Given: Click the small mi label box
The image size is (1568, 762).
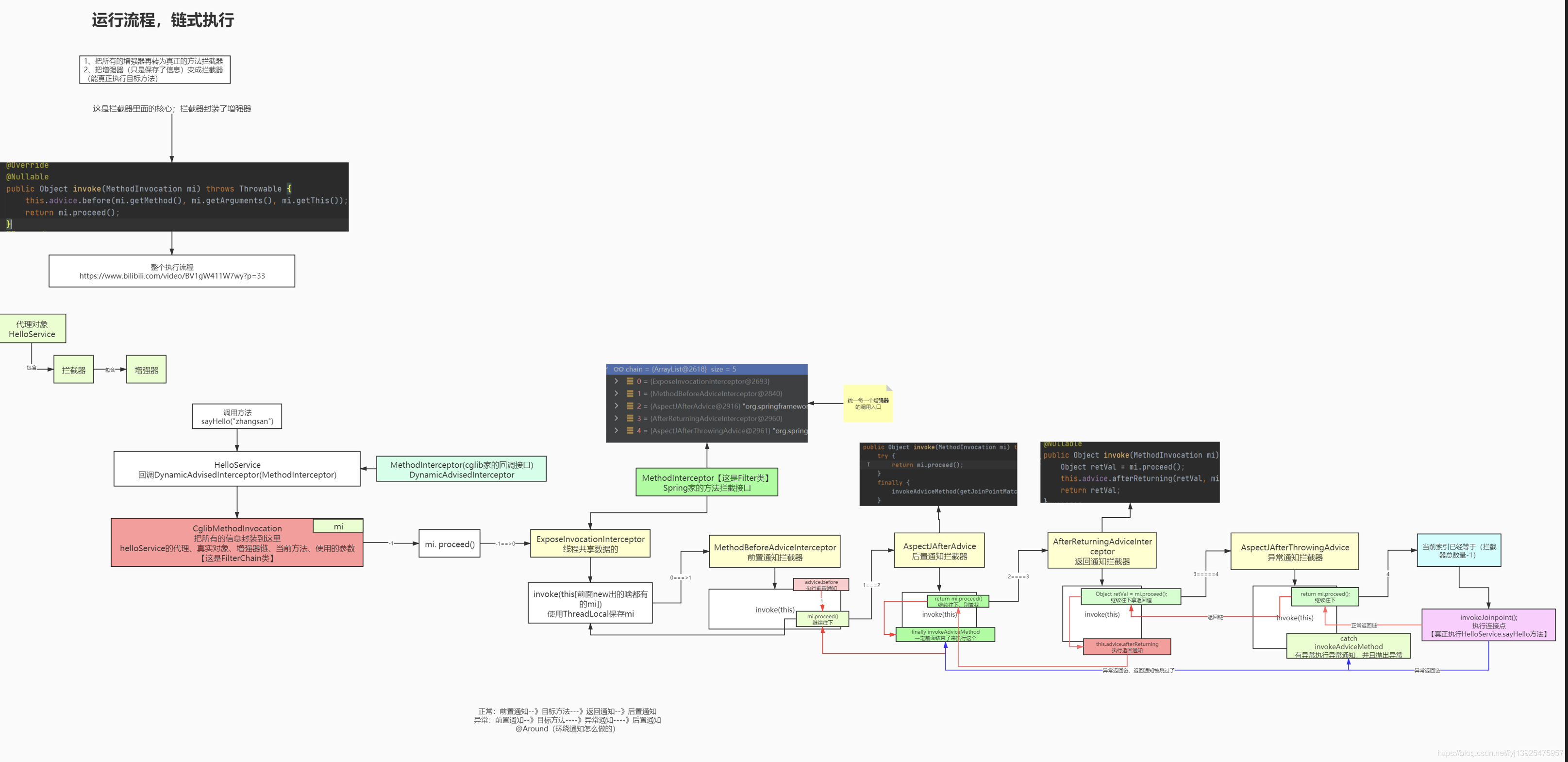Looking at the screenshot, I should tap(338, 526).
